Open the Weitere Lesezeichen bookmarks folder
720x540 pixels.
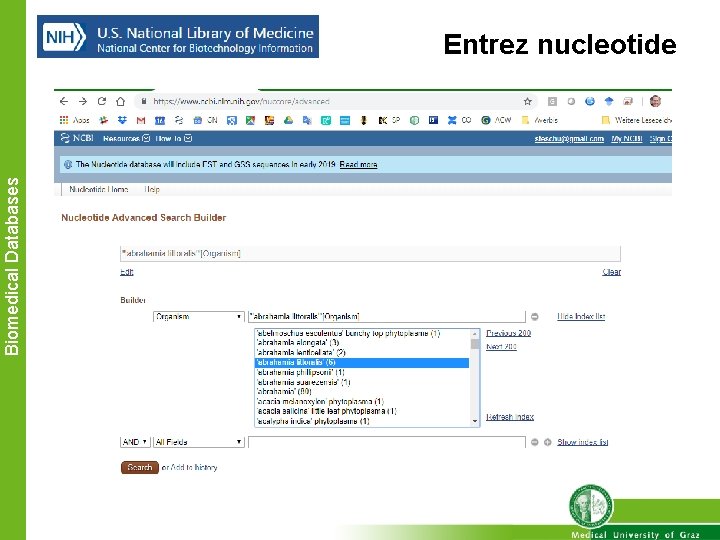pos(636,120)
